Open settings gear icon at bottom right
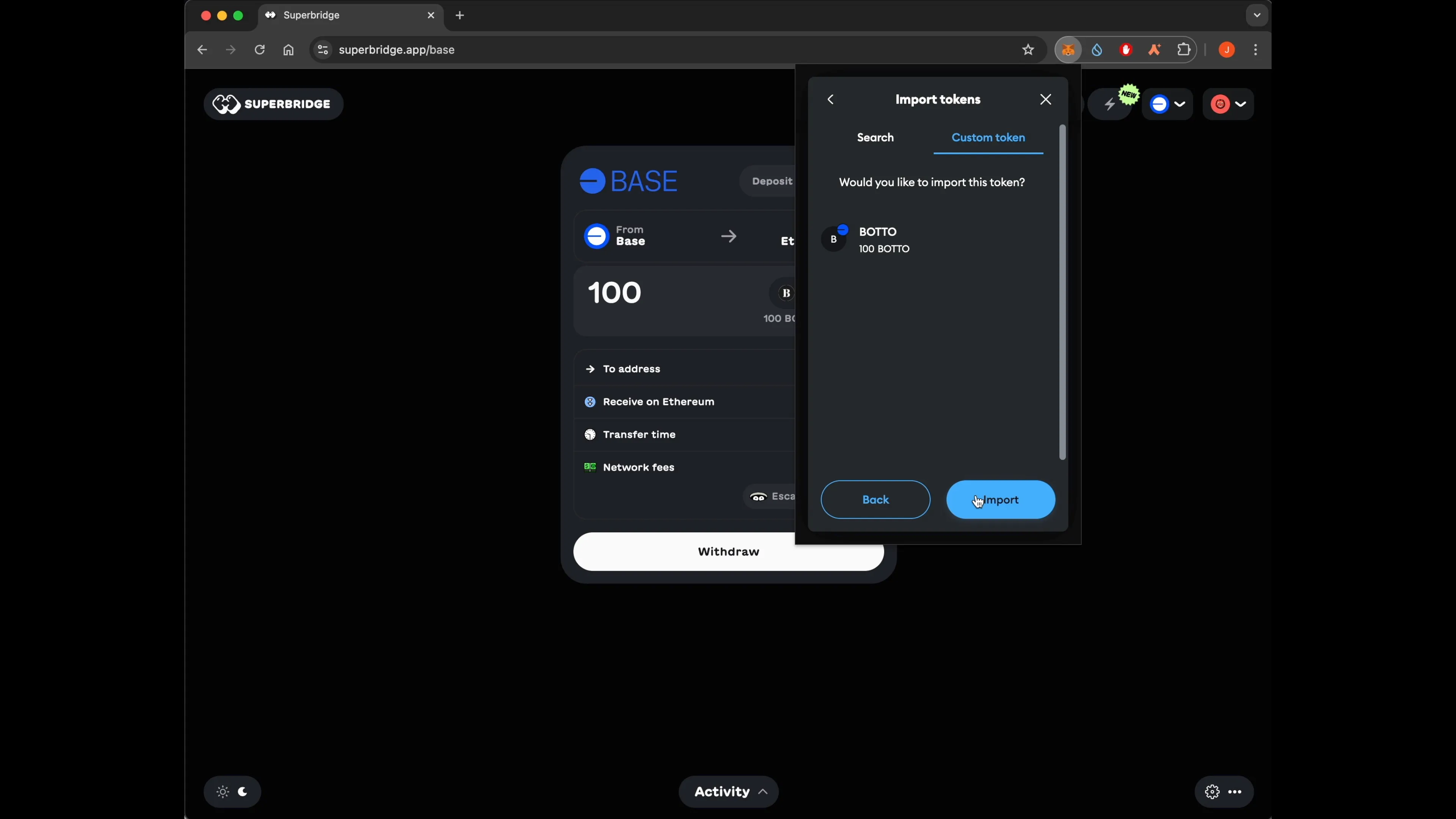1456x819 pixels. tap(1212, 792)
